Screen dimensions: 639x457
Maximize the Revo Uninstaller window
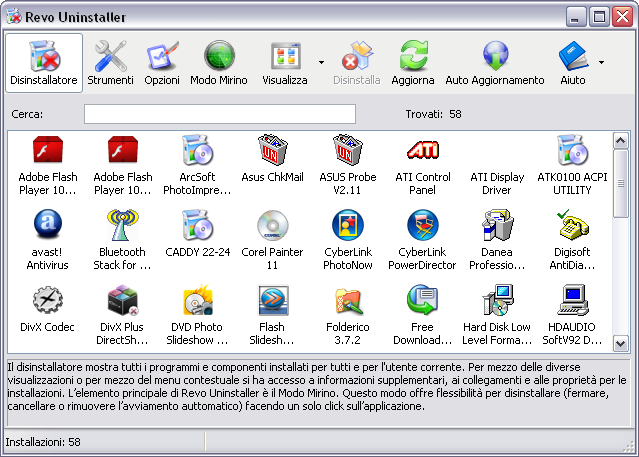(x=599, y=17)
